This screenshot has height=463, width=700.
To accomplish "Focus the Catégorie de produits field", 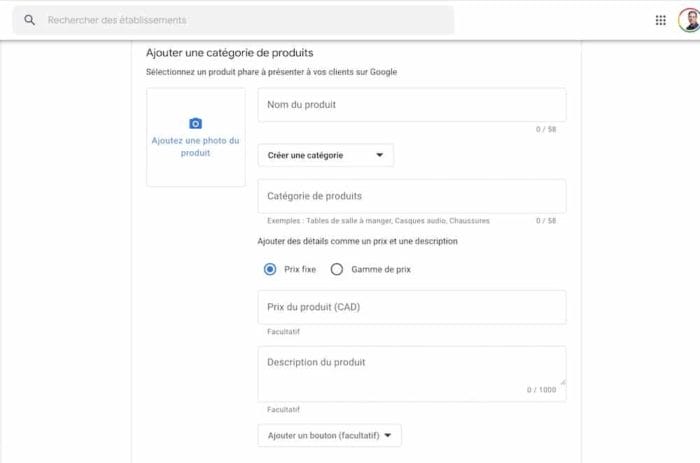I will coord(412,196).
